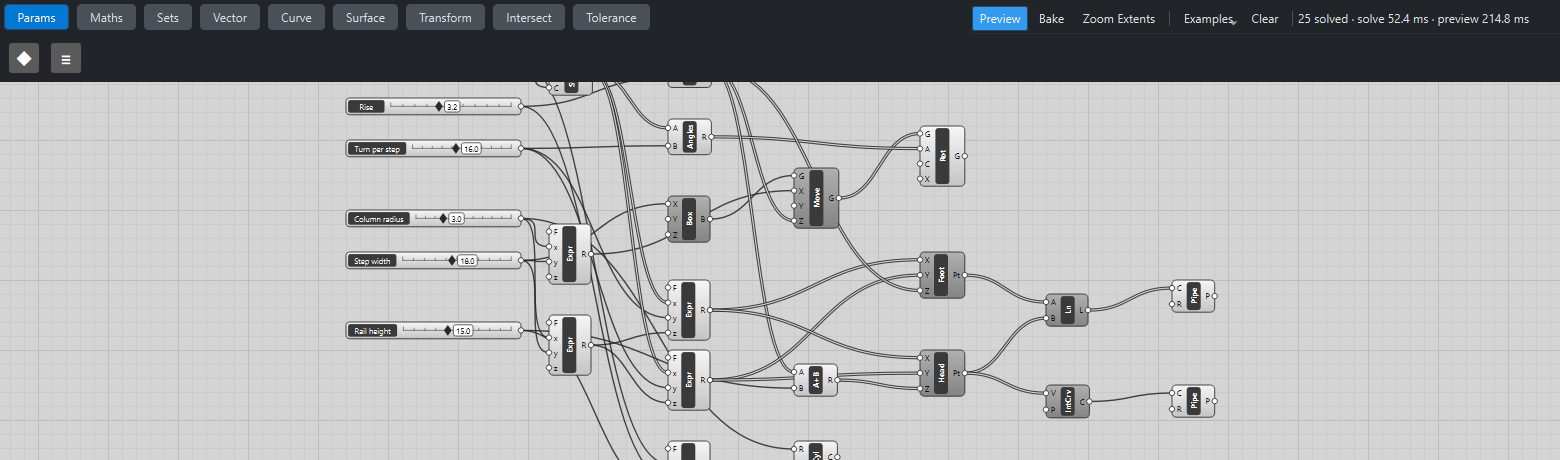Click the 3.2 value on Rise slider

coord(452,106)
